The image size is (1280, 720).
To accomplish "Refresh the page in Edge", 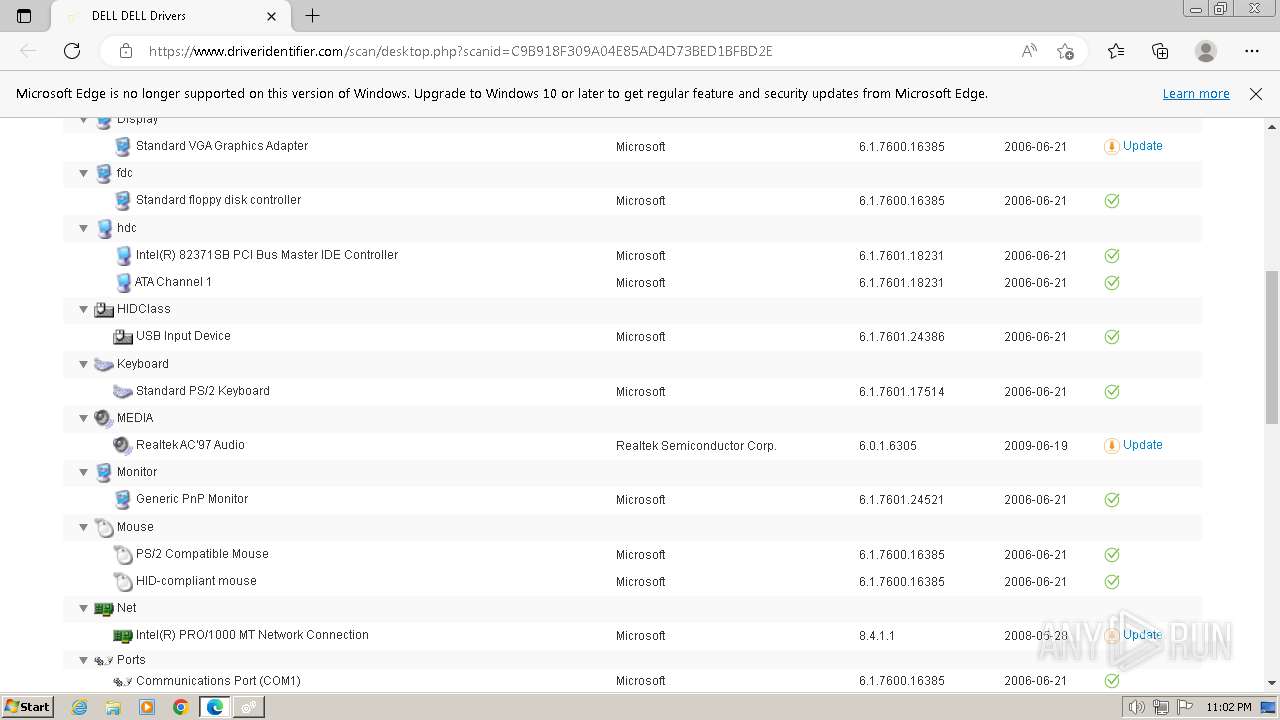I will tap(72, 51).
